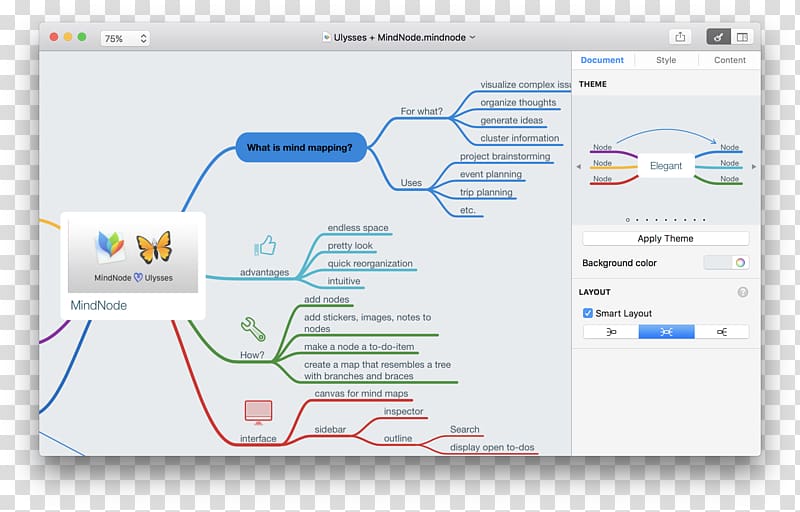Screen dimensions: 800x512
Task: Open Layout help question mark icon
Action: [x=742, y=292]
